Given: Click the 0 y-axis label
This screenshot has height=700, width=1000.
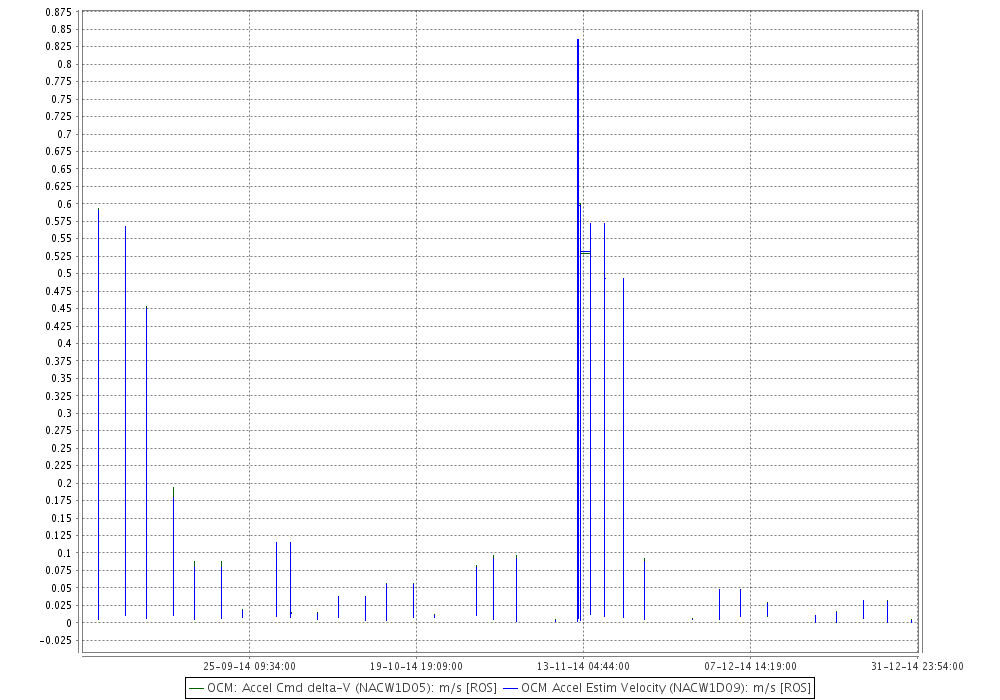Looking at the screenshot, I should [69, 623].
